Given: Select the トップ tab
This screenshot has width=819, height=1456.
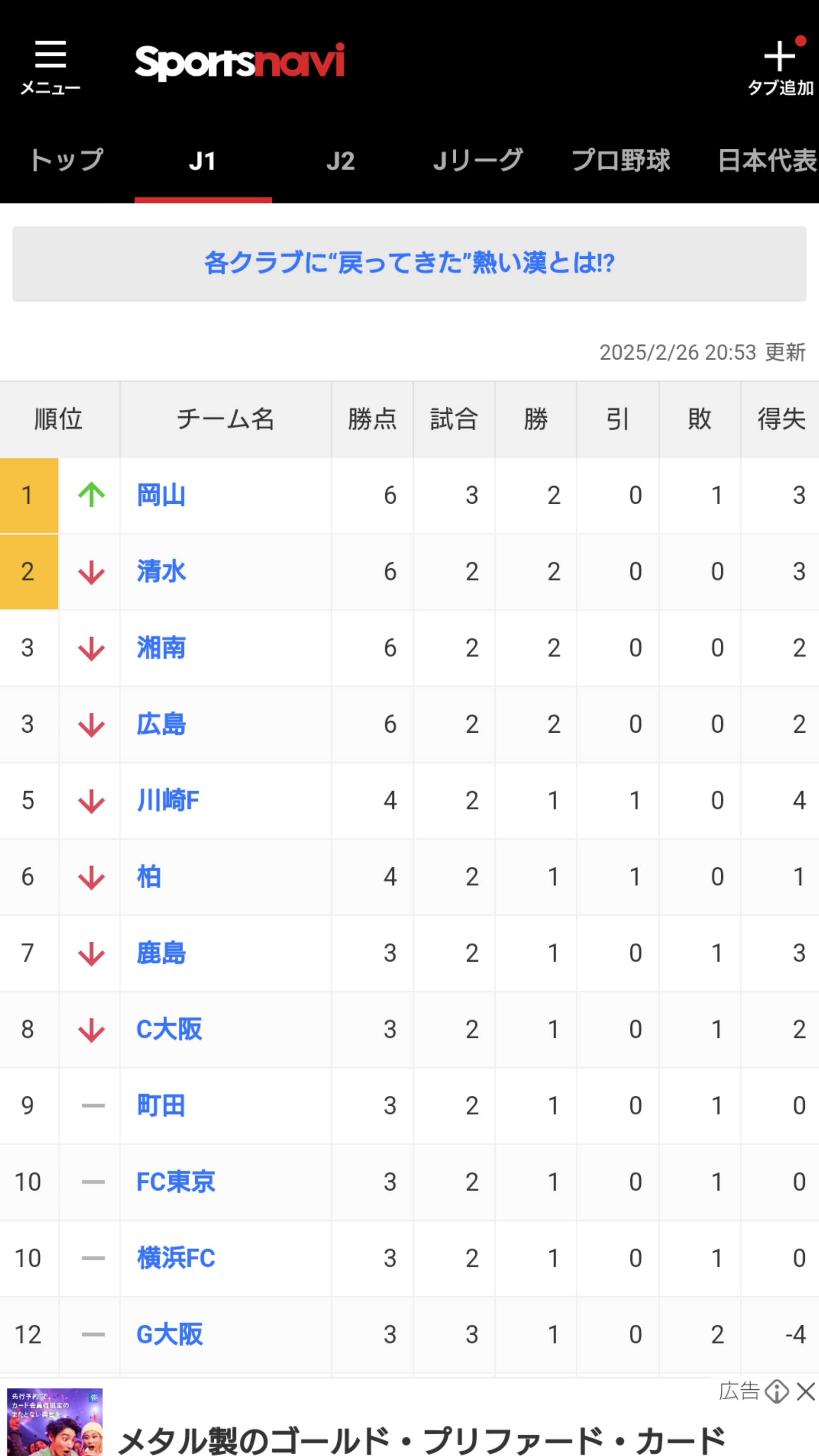Looking at the screenshot, I should click(67, 161).
